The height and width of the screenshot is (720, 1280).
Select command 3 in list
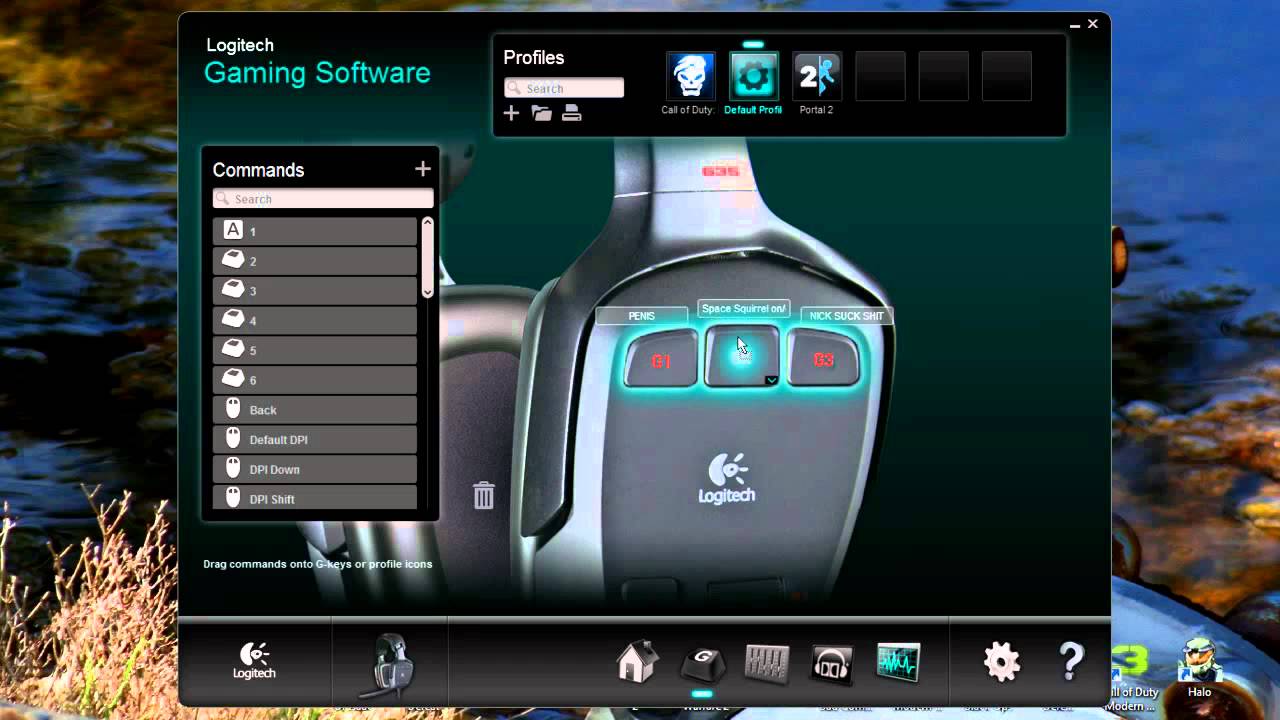314,291
